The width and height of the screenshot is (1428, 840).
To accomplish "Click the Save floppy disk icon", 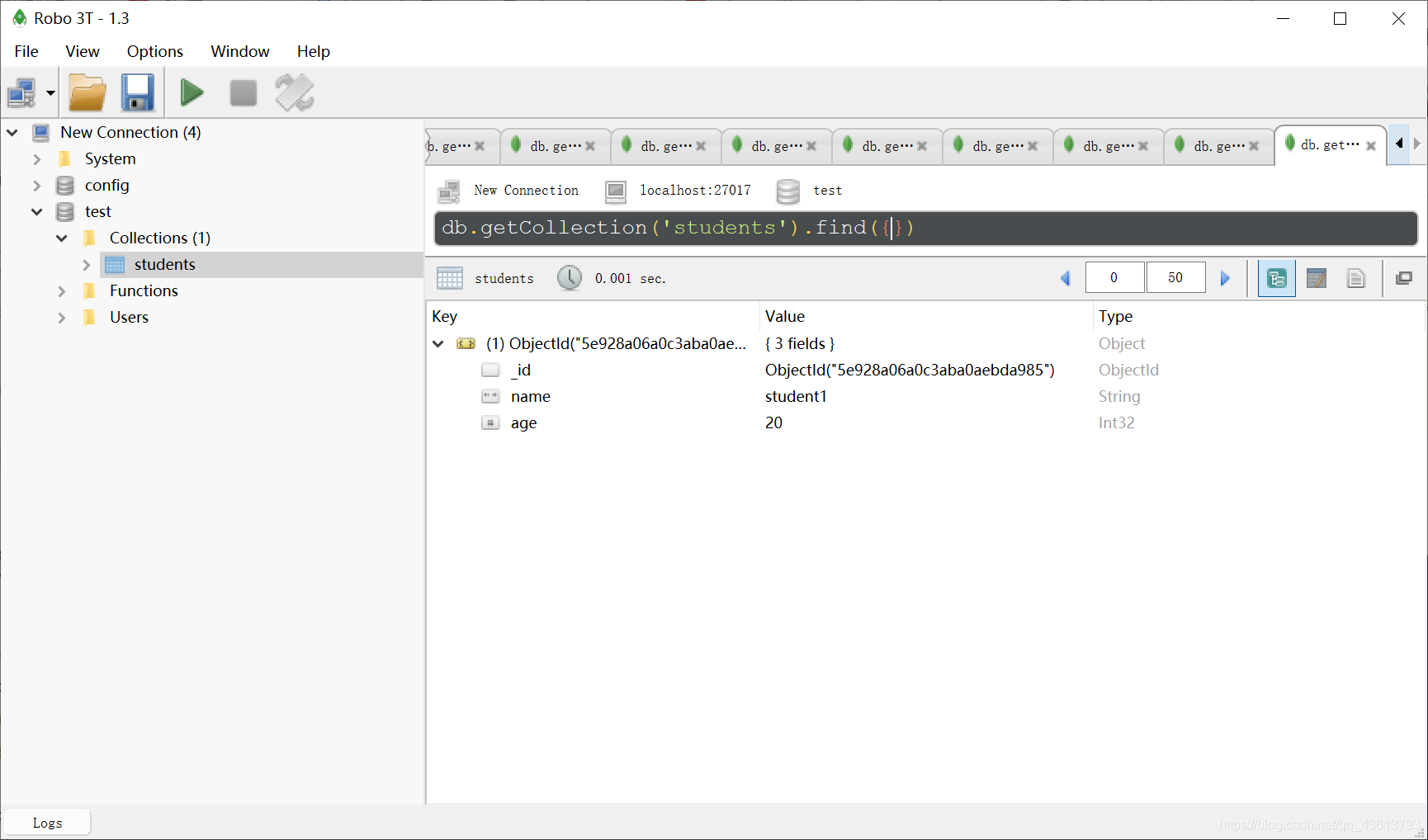I will pos(138,92).
